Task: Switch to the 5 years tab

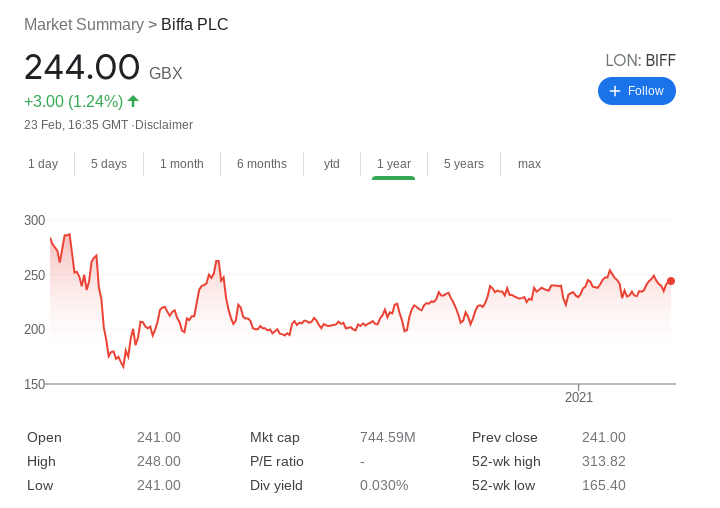Action: pyautogui.click(x=464, y=164)
